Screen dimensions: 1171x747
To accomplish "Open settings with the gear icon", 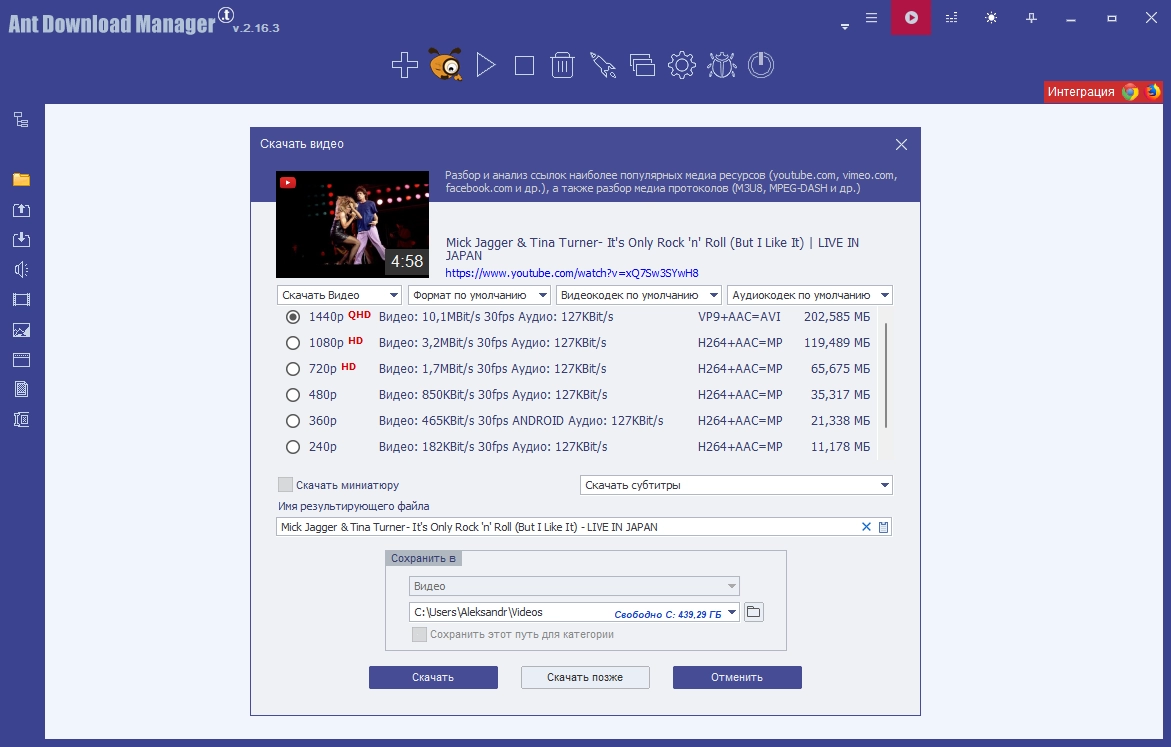I will (x=681, y=65).
